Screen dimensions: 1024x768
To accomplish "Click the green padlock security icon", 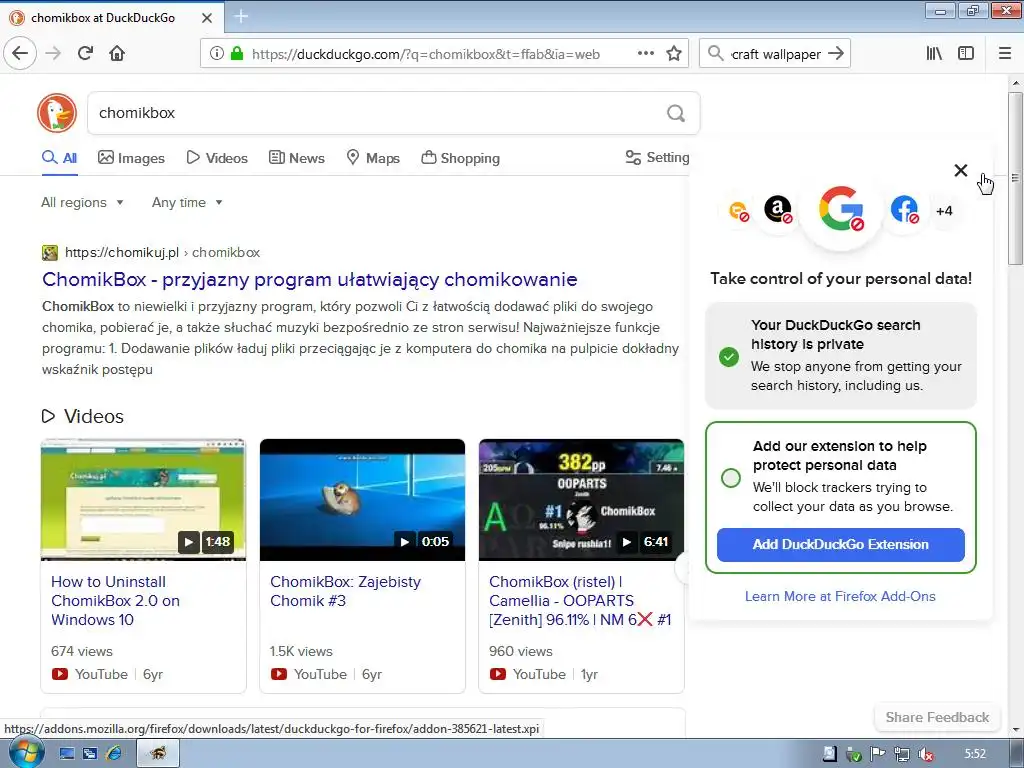I will (x=237, y=54).
